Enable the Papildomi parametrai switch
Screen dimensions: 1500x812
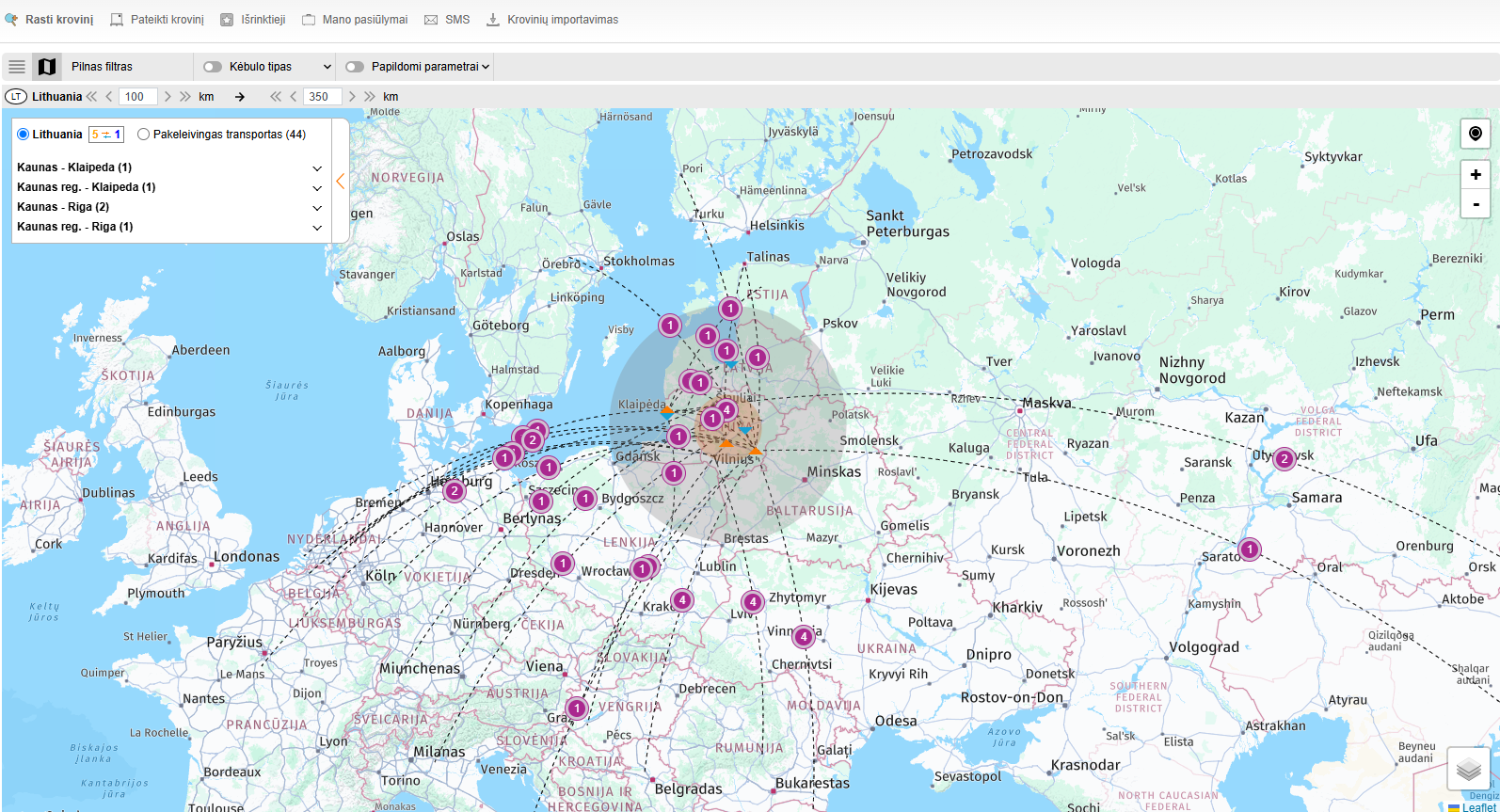point(355,67)
